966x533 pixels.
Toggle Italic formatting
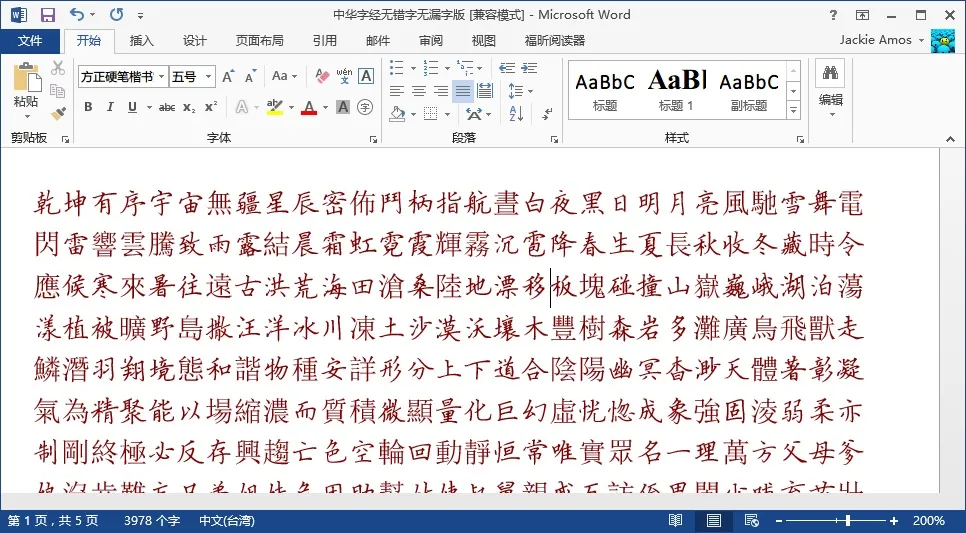coord(108,107)
